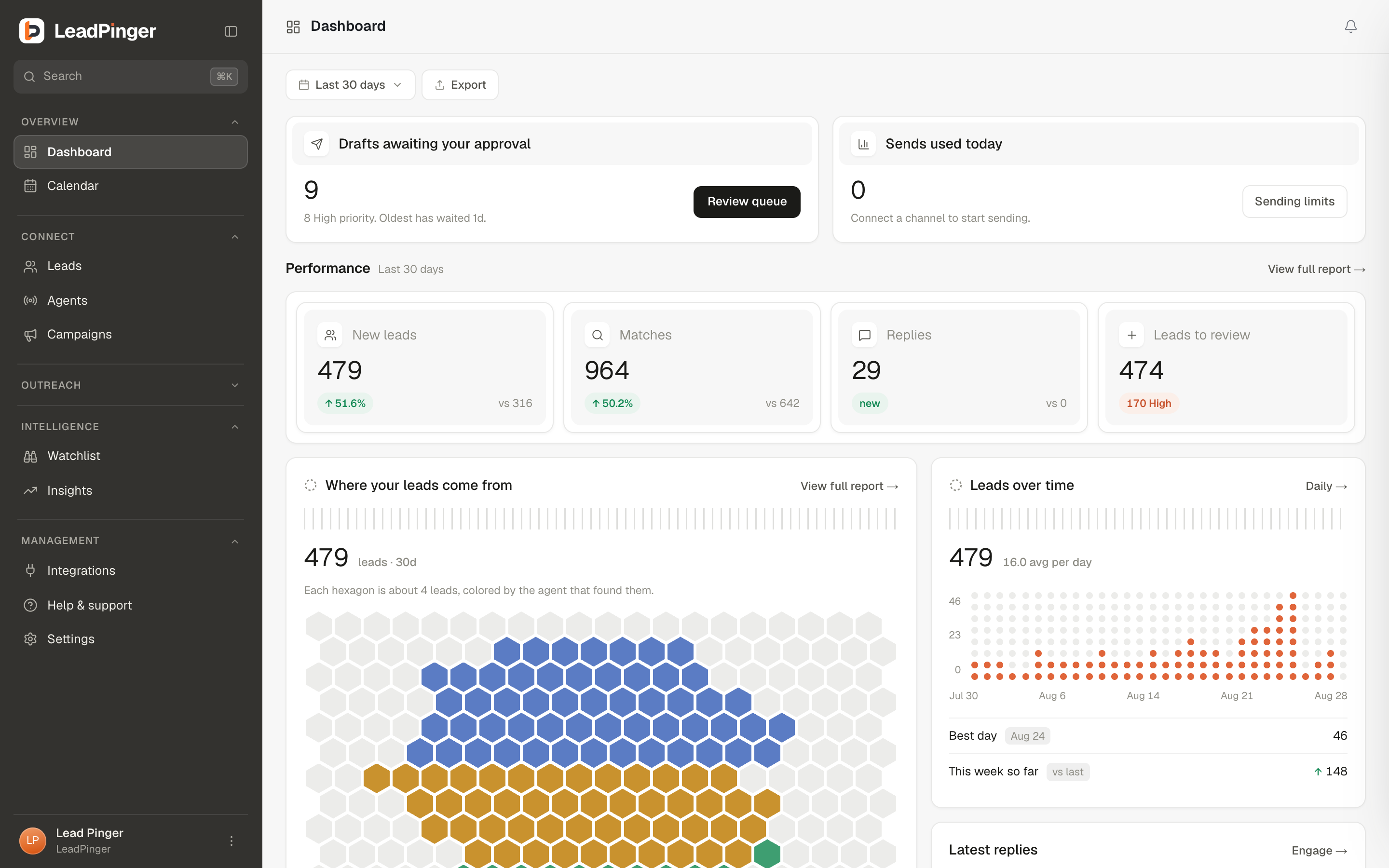Click the LP user avatar
Screen dimensions: 1389x868
coord(33,841)
